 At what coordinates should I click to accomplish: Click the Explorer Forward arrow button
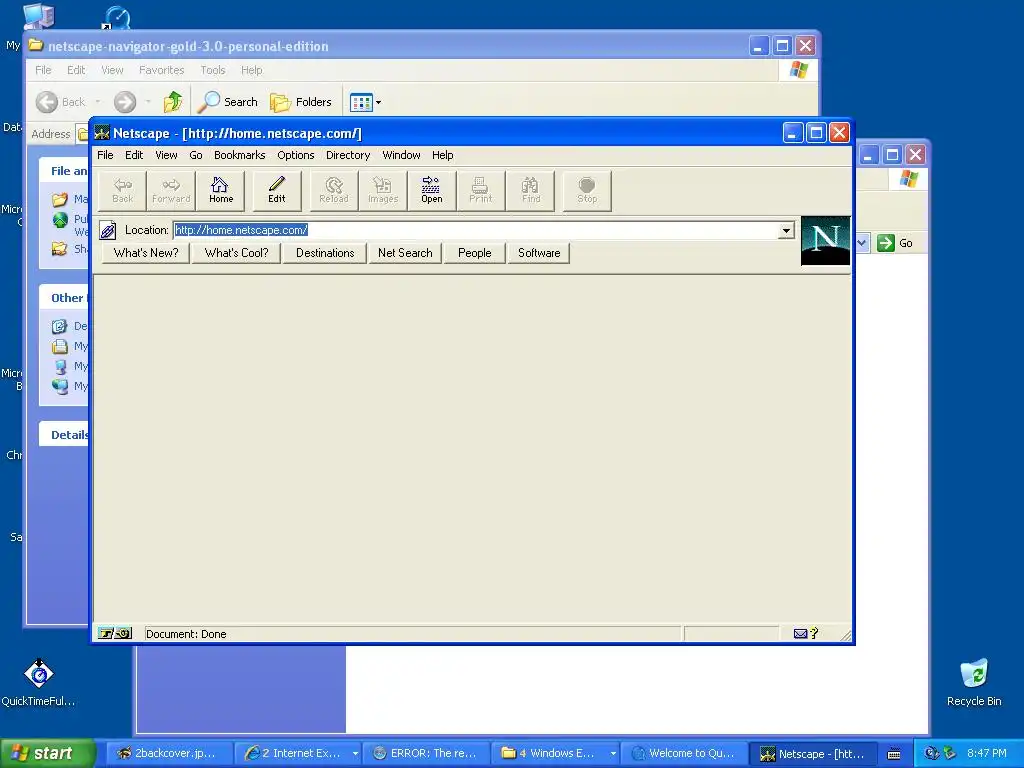coord(125,102)
